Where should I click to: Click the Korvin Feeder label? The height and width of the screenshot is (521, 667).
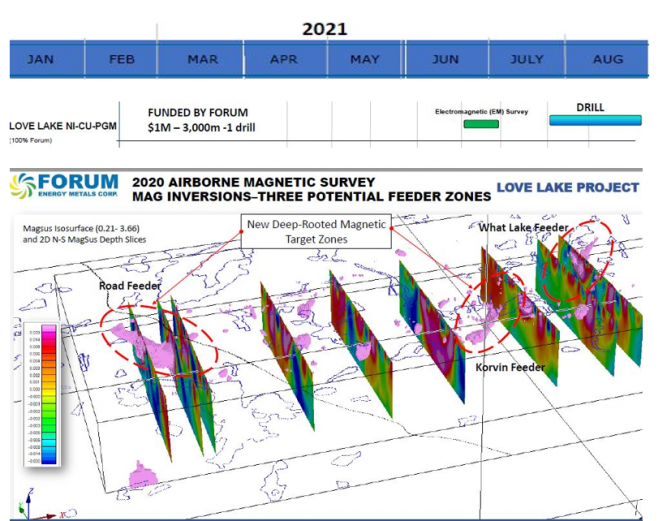[510, 367]
